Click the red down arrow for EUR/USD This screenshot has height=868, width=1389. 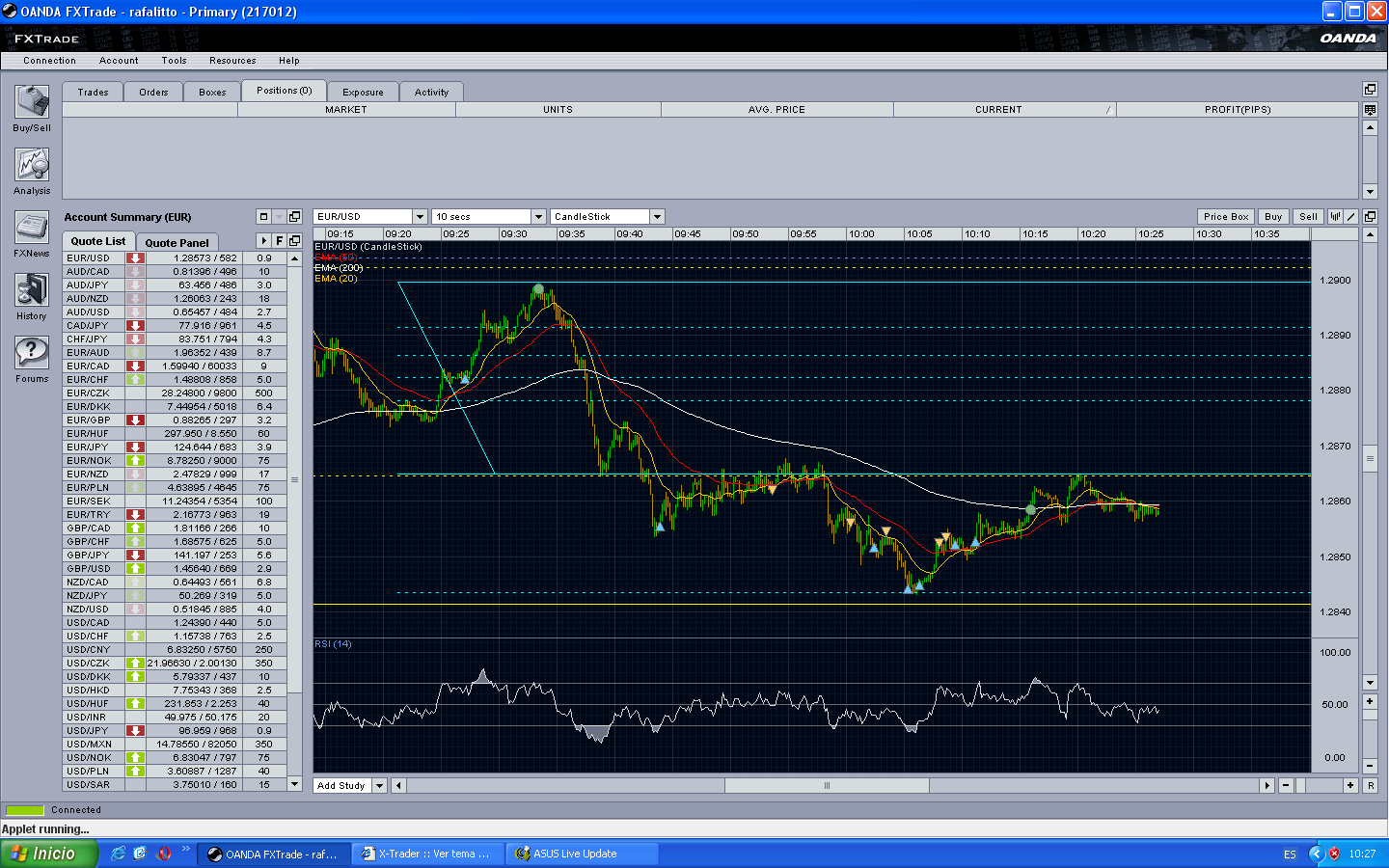[136, 258]
